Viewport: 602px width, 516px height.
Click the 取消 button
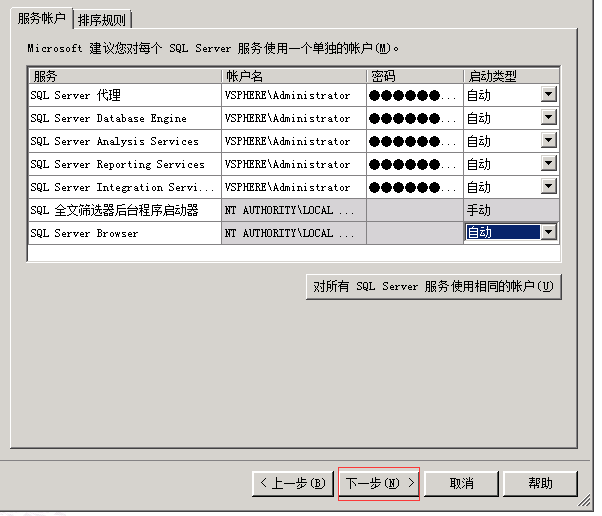coord(461,483)
